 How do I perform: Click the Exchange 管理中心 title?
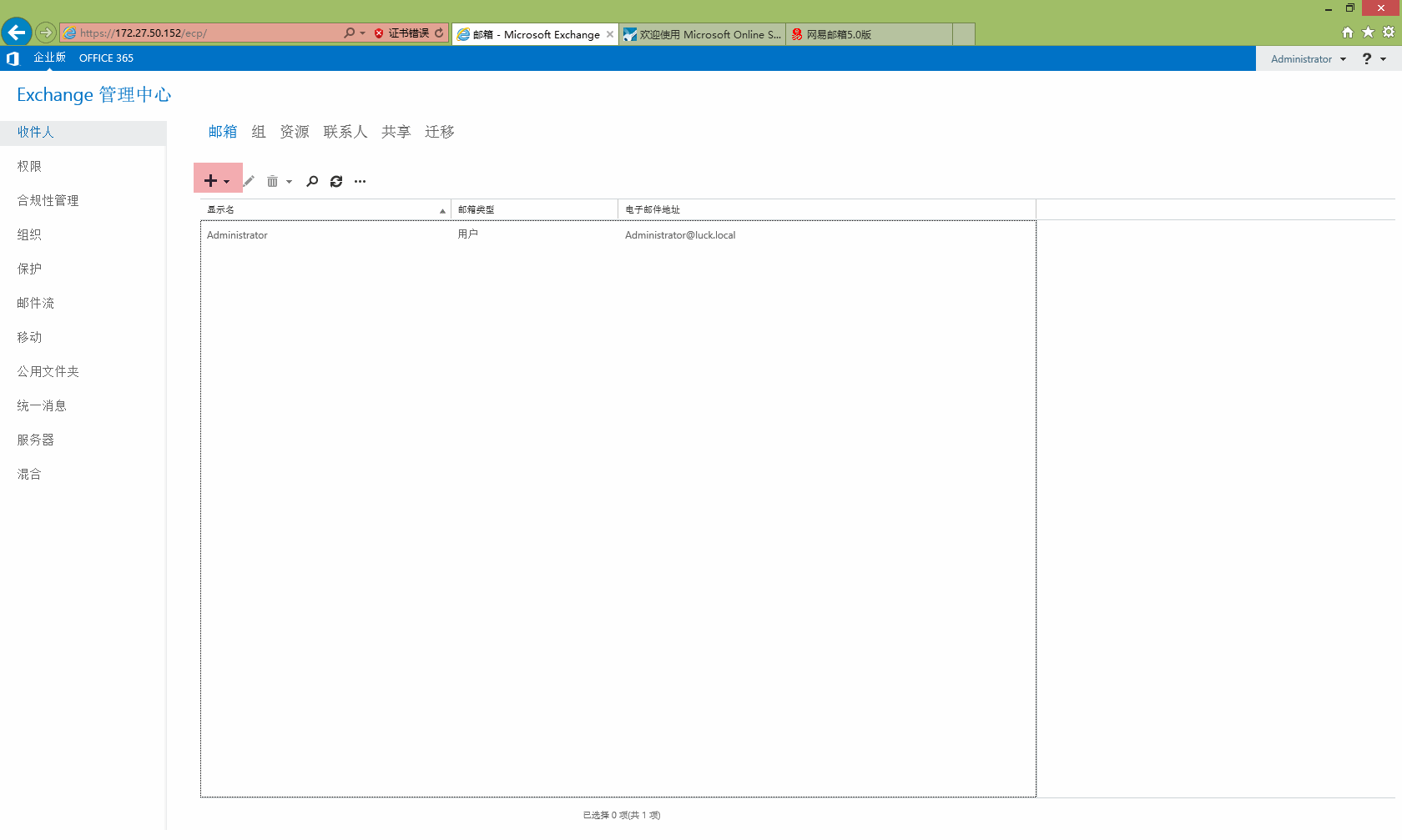tap(94, 94)
